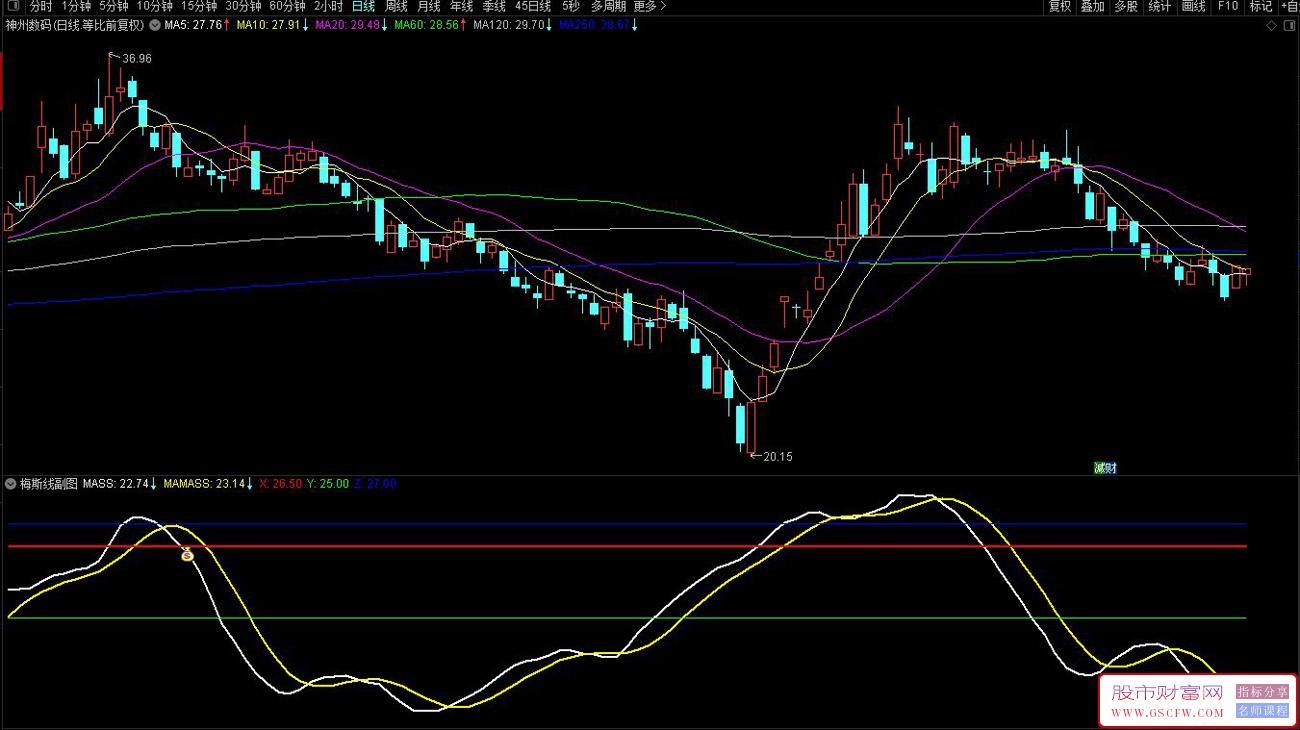Image resolution: width=1300 pixels, height=730 pixels.
Task: Select the 月线 monthly chart tab
Action: click(429, 6)
